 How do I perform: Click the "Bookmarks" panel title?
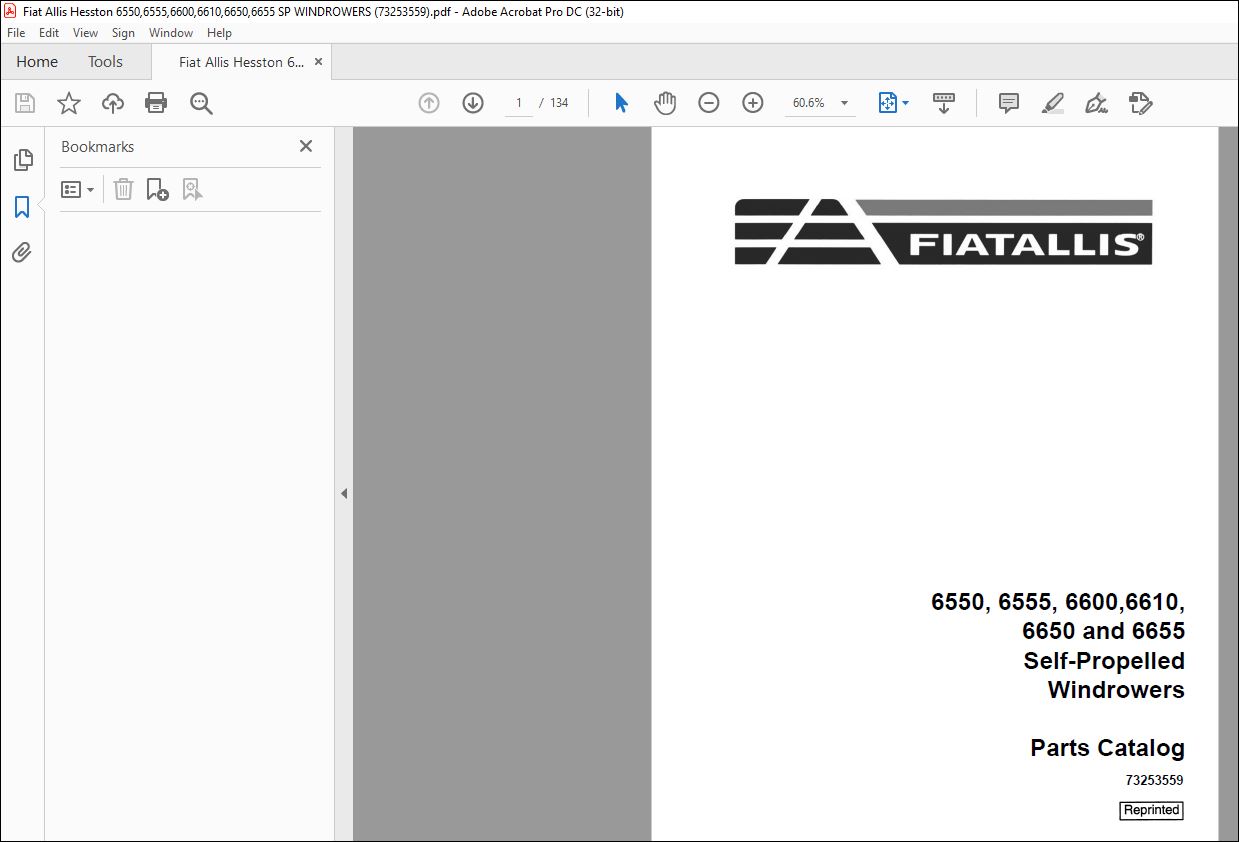97,146
